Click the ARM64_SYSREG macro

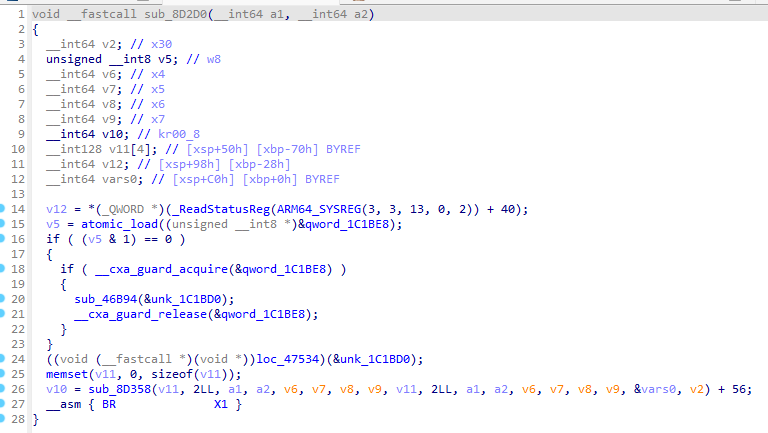pos(318,209)
